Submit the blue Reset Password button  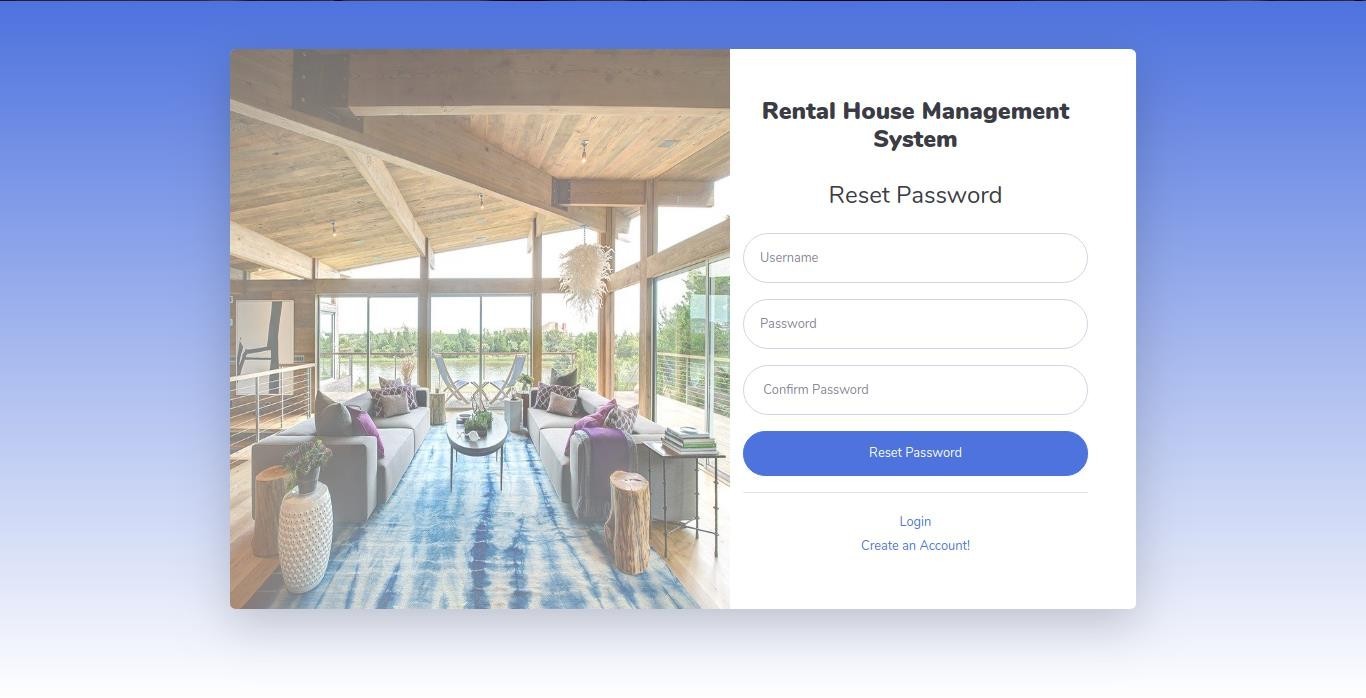tap(915, 453)
